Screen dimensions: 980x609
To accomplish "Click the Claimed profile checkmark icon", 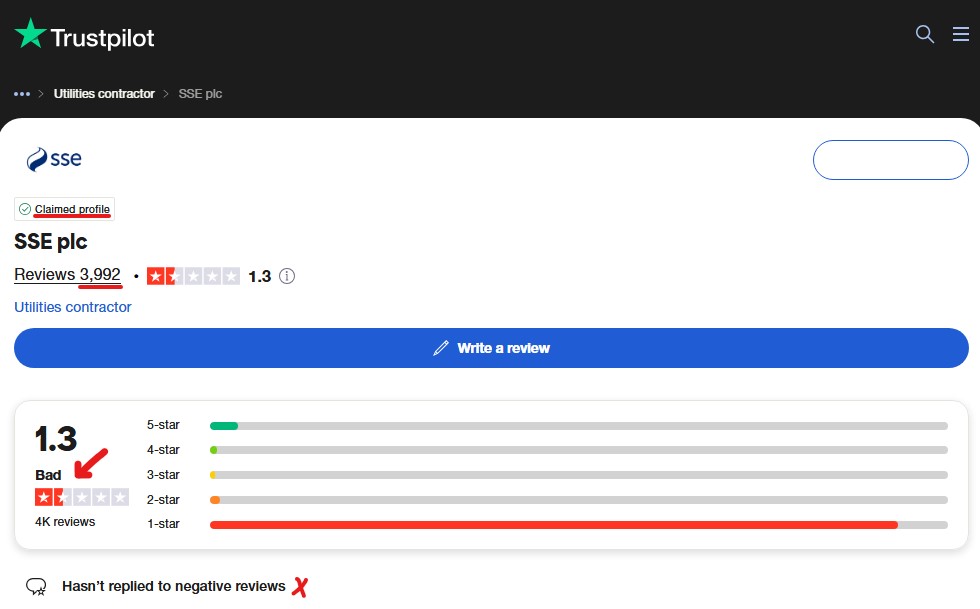I will click(24, 209).
